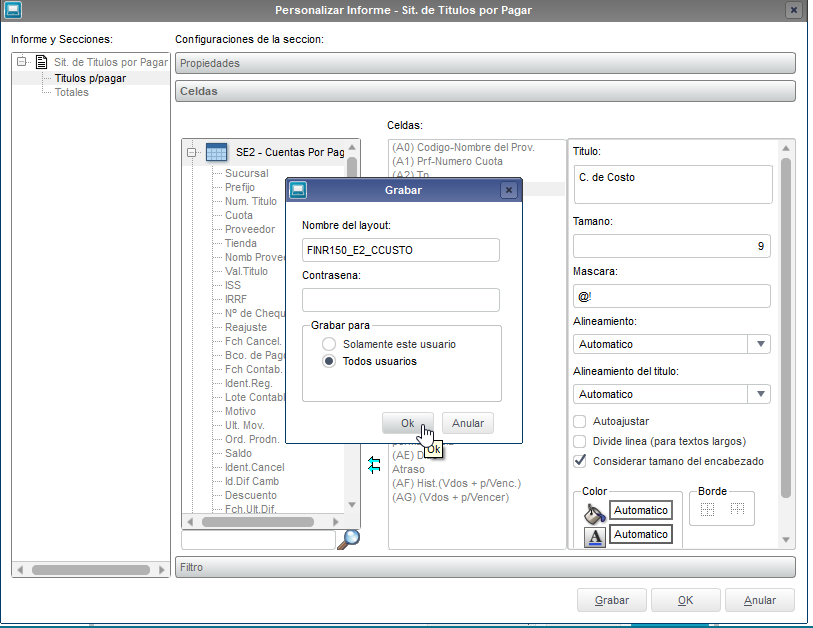Click the second border style icon

[x=737, y=509]
